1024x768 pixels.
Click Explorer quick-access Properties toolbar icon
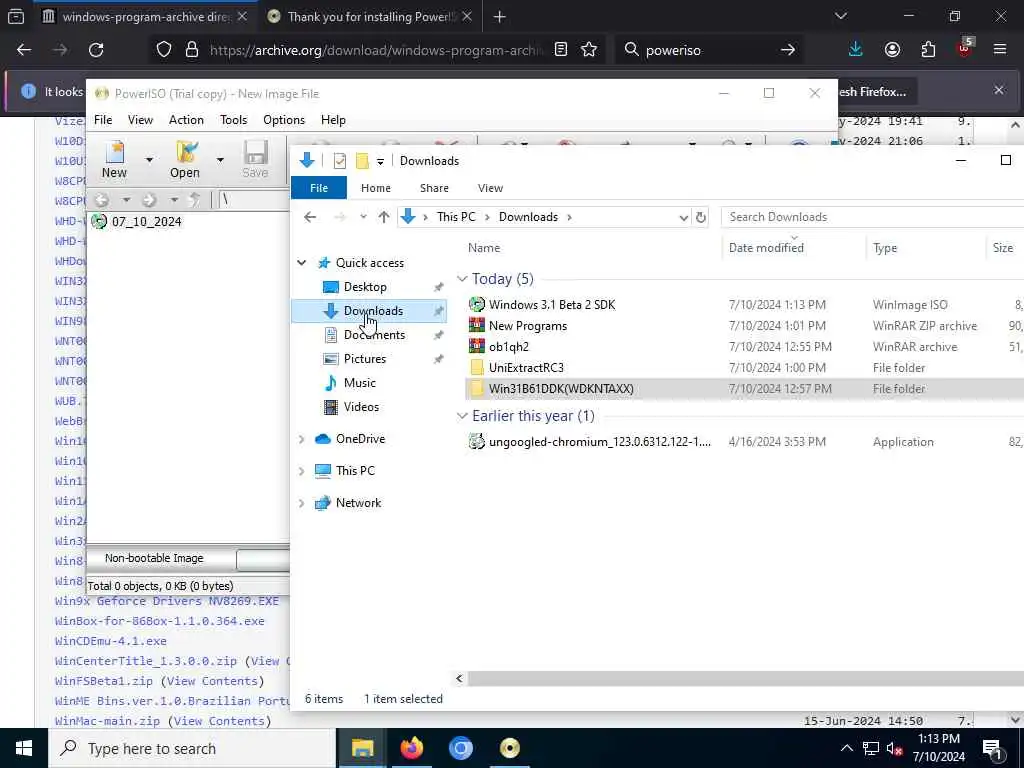(x=340, y=161)
